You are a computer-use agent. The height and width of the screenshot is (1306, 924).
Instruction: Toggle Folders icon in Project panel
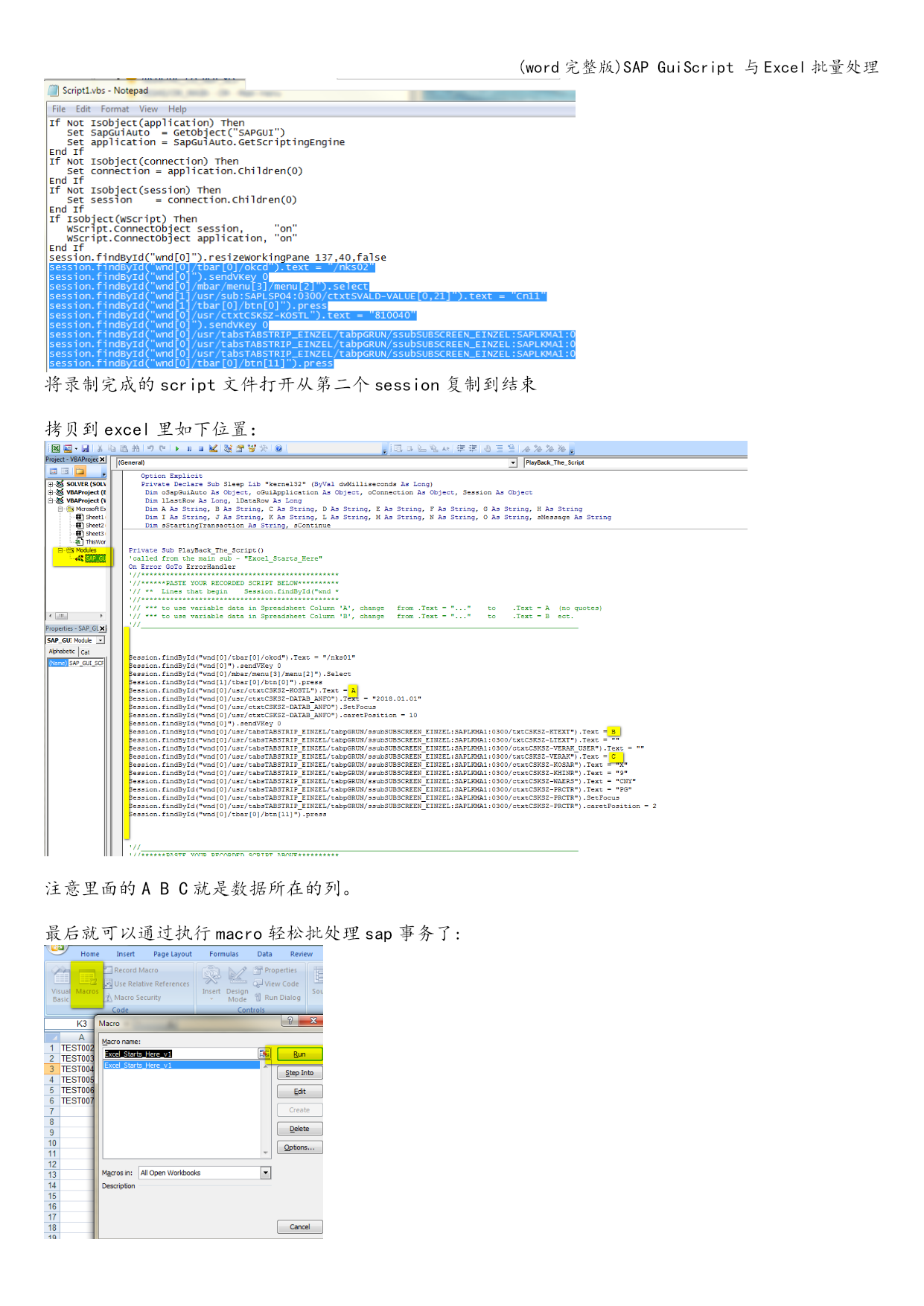pyautogui.click(x=80, y=471)
